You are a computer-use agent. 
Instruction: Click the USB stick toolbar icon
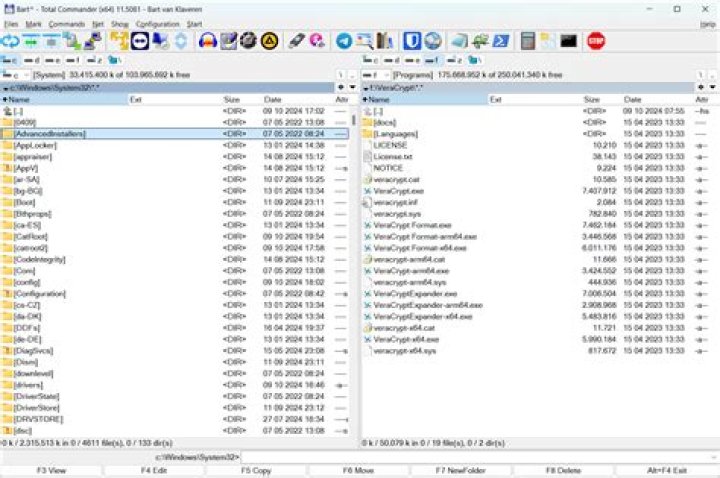point(297,41)
